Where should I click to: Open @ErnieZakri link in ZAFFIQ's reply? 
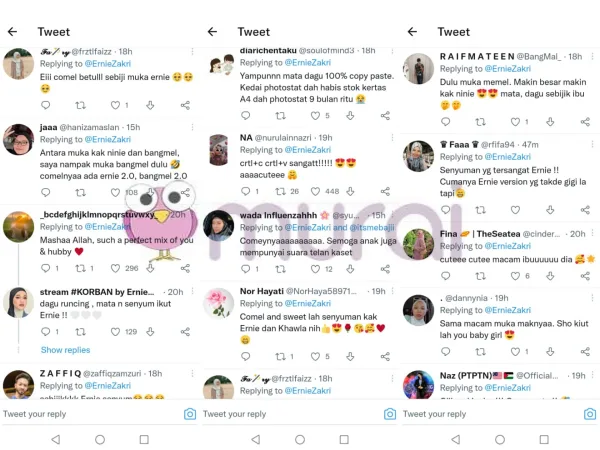coord(108,386)
